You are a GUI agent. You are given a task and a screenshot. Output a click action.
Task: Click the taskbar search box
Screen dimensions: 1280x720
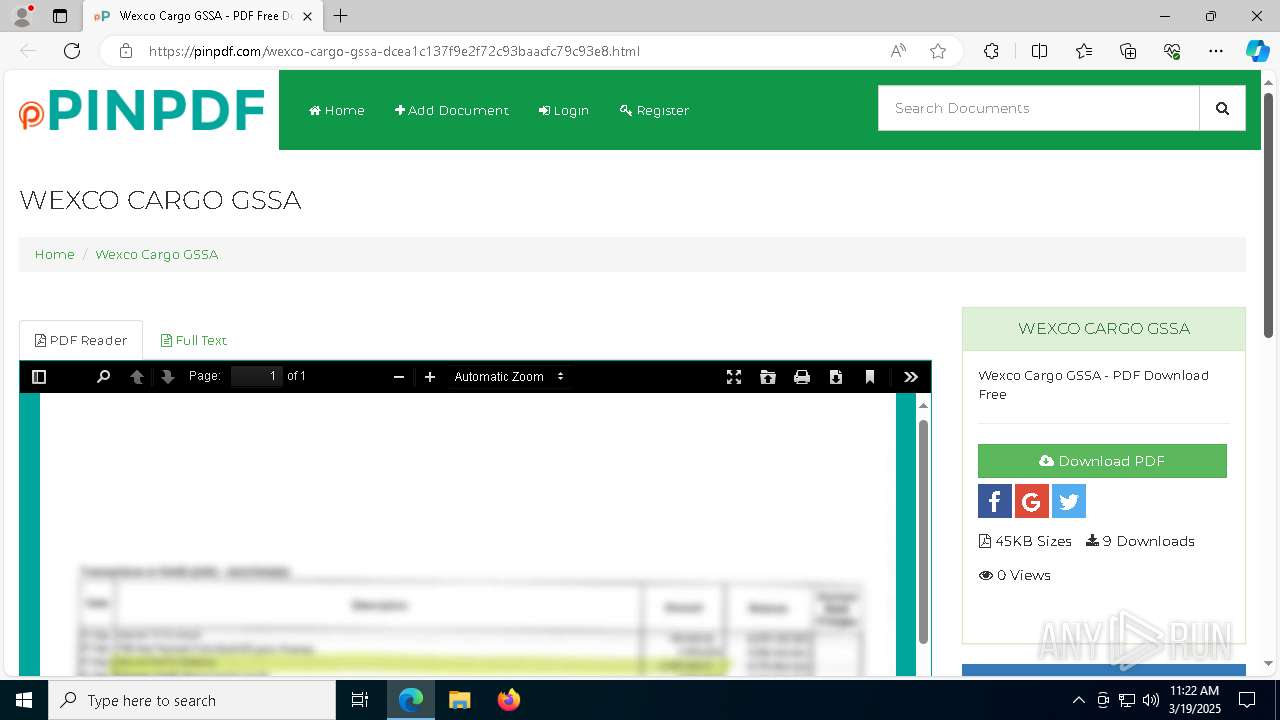click(192, 700)
